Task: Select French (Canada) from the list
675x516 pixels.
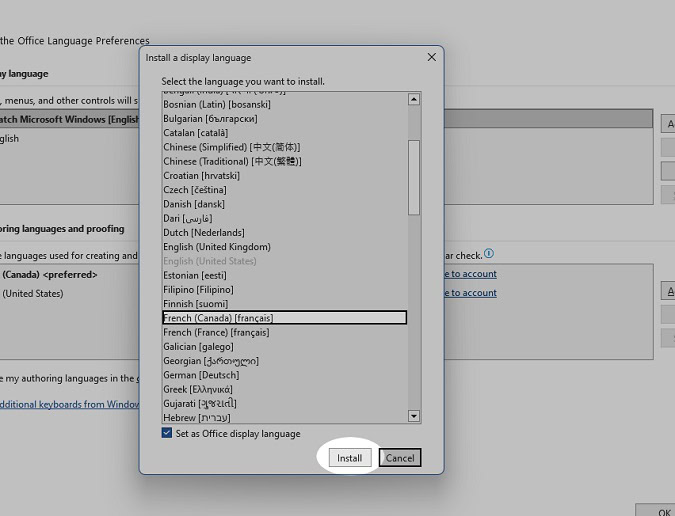Action: pos(218,318)
